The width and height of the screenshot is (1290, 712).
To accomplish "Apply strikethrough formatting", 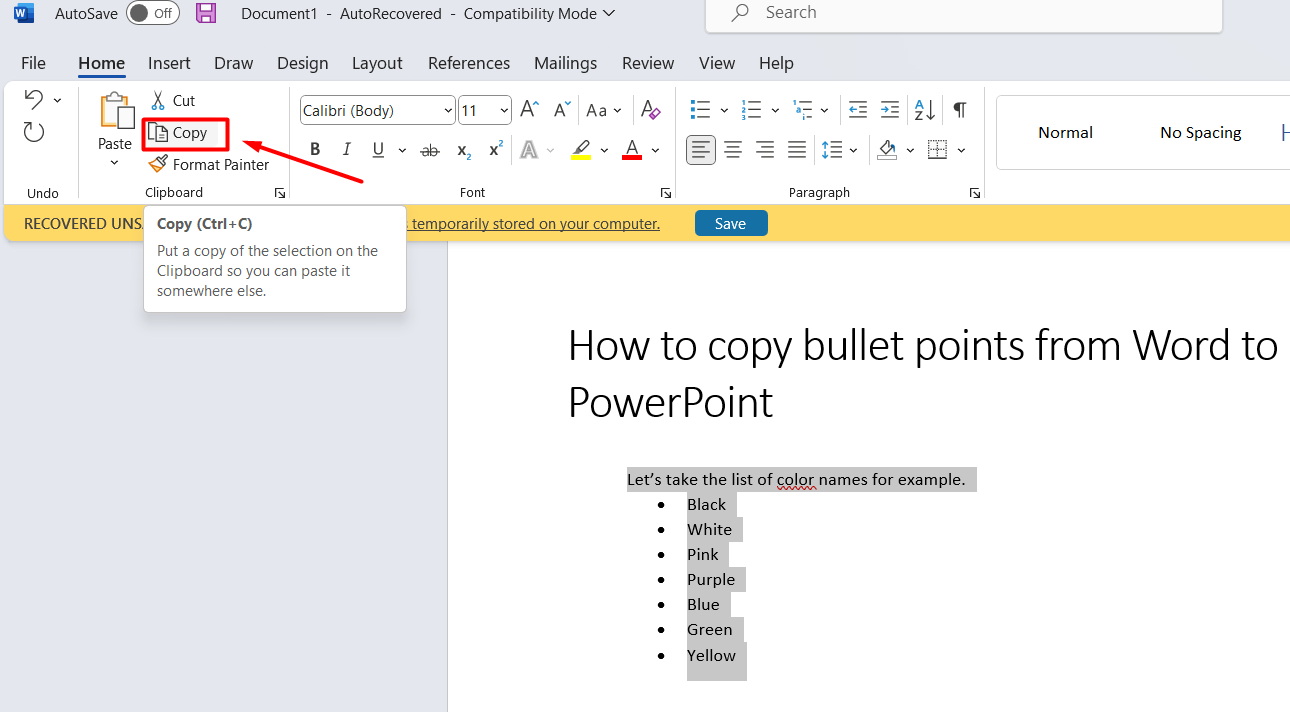I will [x=430, y=150].
